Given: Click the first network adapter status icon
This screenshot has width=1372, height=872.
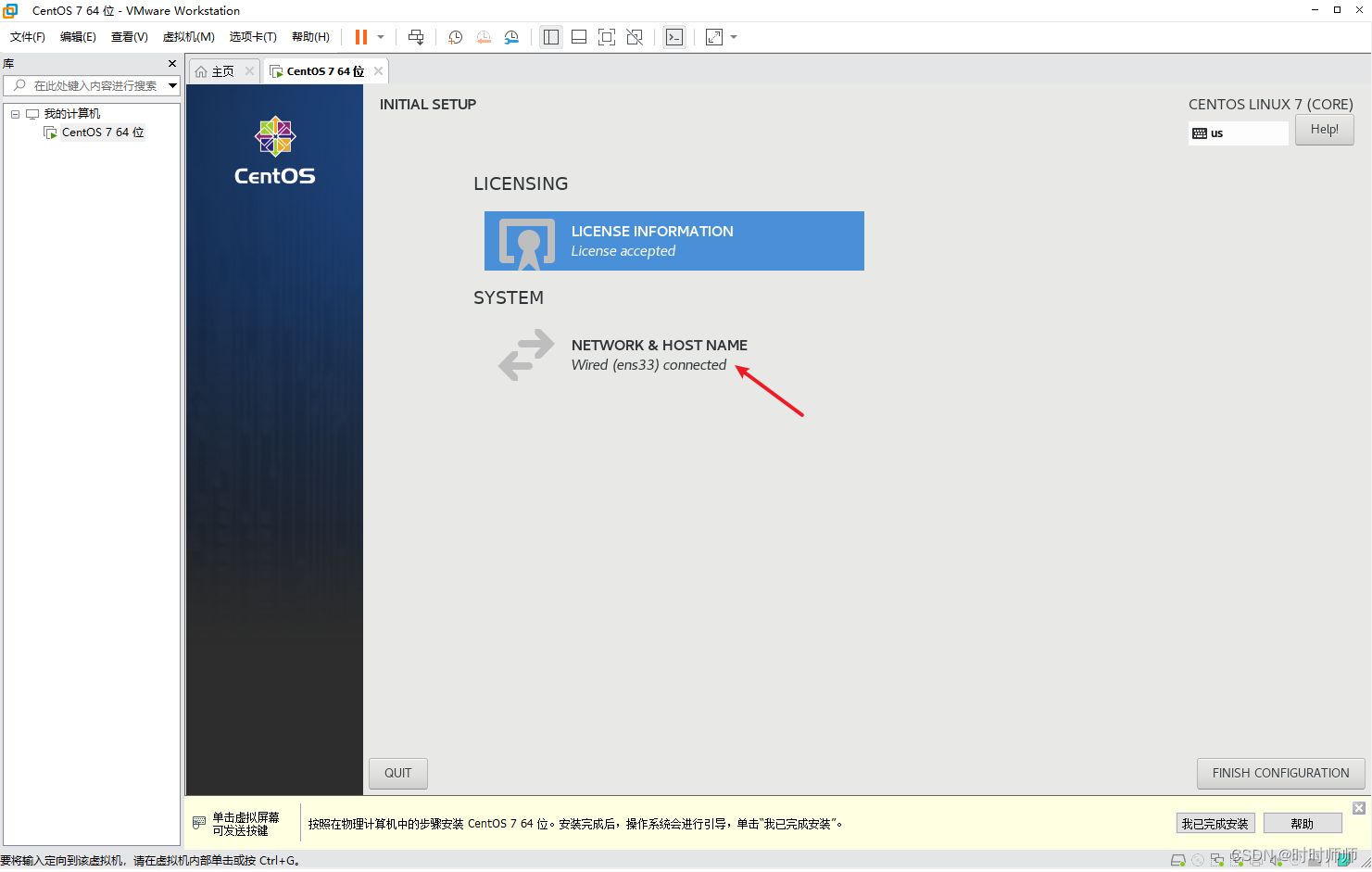Looking at the screenshot, I should click(x=1217, y=861).
